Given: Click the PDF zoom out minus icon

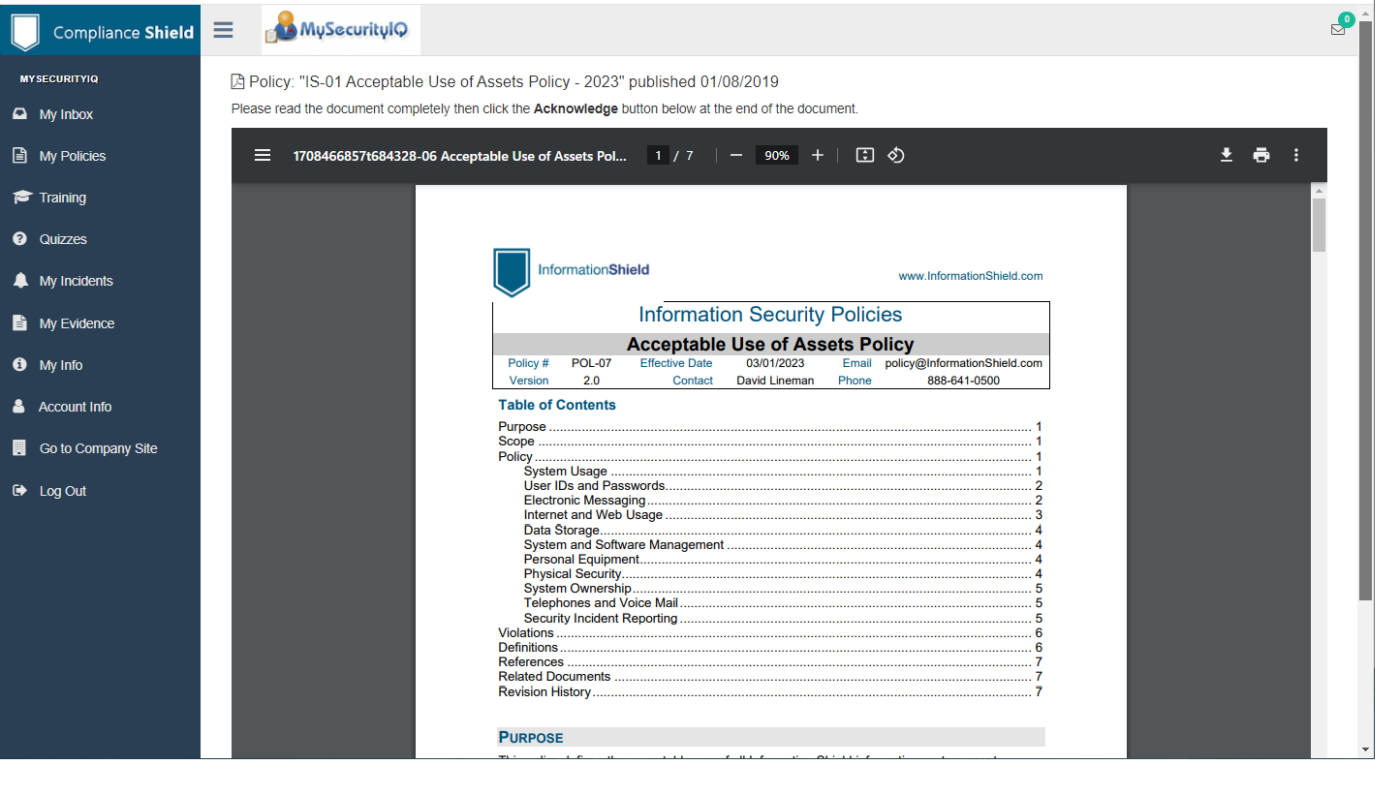Looking at the screenshot, I should tap(736, 155).
